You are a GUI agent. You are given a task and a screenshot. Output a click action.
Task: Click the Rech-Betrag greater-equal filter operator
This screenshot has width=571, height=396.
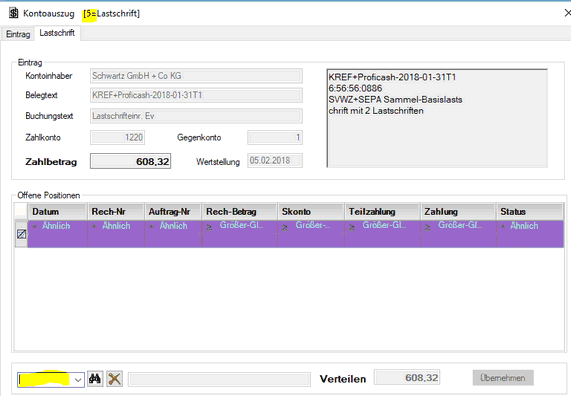click(x=209, y=227)
